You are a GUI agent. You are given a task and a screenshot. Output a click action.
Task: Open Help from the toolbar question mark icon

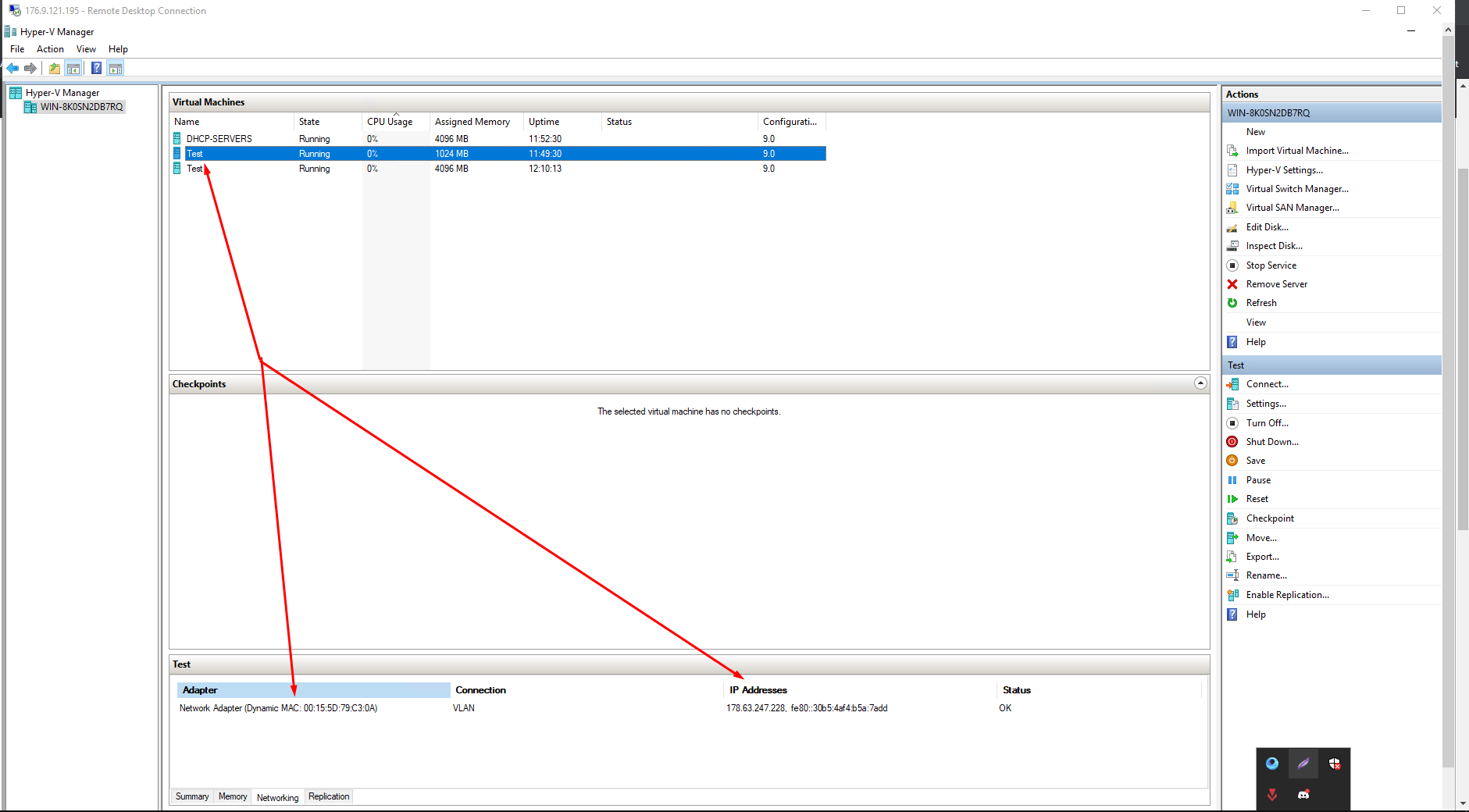click(96, 68)
